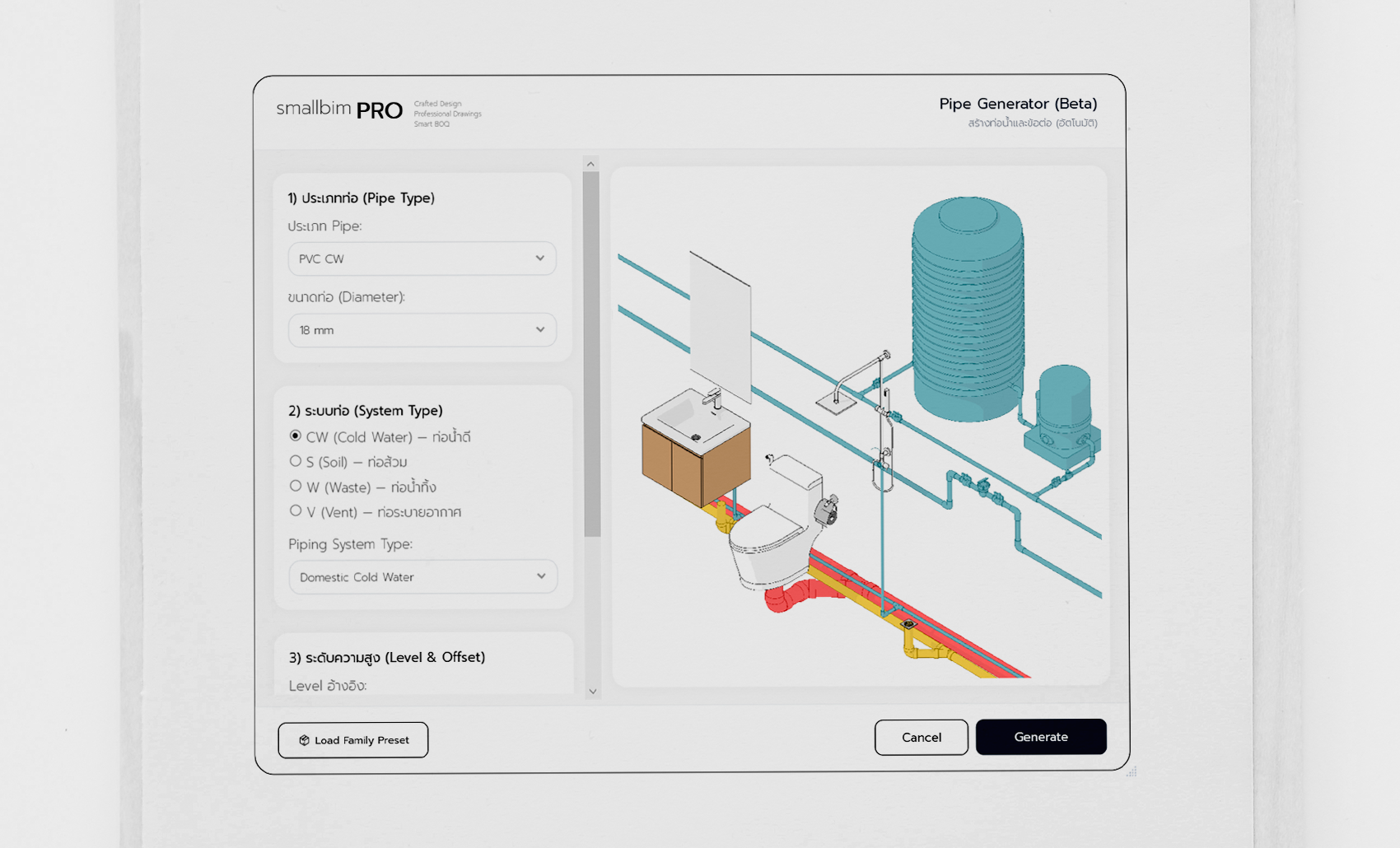Choose the W (Waste) radio button
The height and width of the screenshot is (848, 1400).
click(x=296, y=487)
